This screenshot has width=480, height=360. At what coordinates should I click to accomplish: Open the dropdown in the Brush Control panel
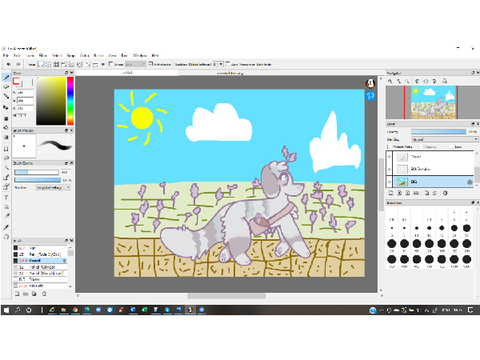tap(53, 188)
